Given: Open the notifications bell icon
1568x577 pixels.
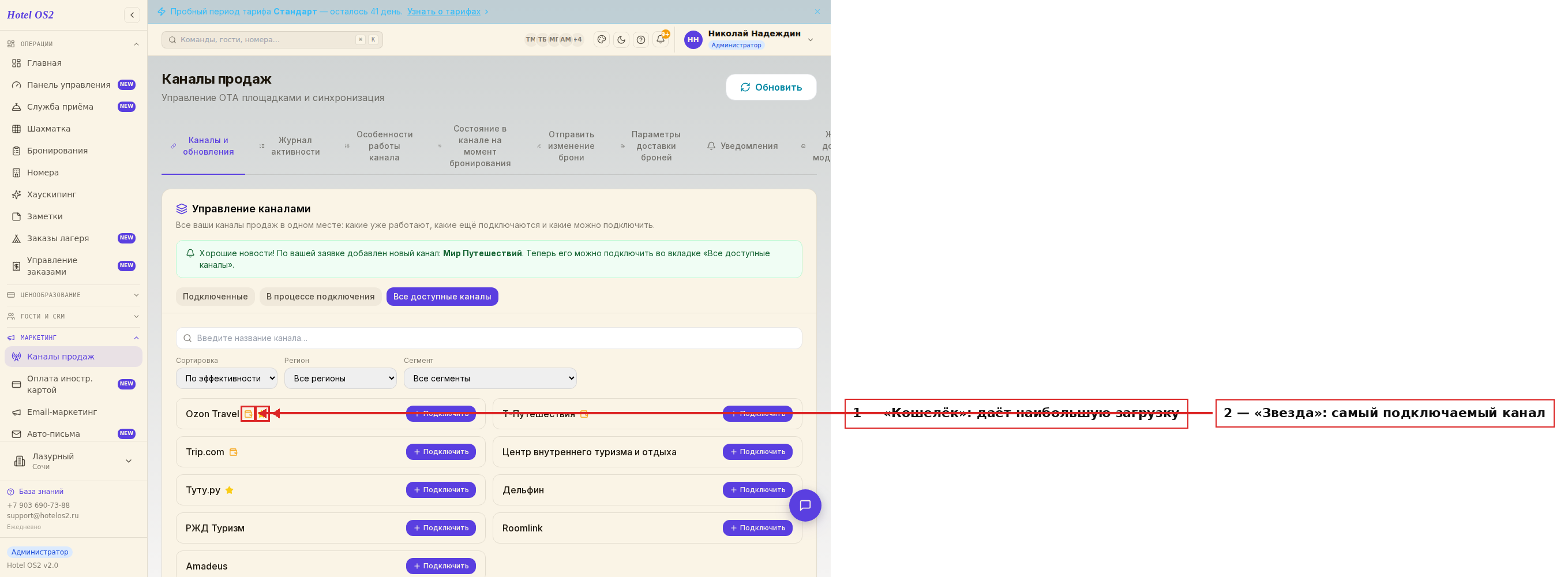Looking at the screenshot, I should 661,40.
